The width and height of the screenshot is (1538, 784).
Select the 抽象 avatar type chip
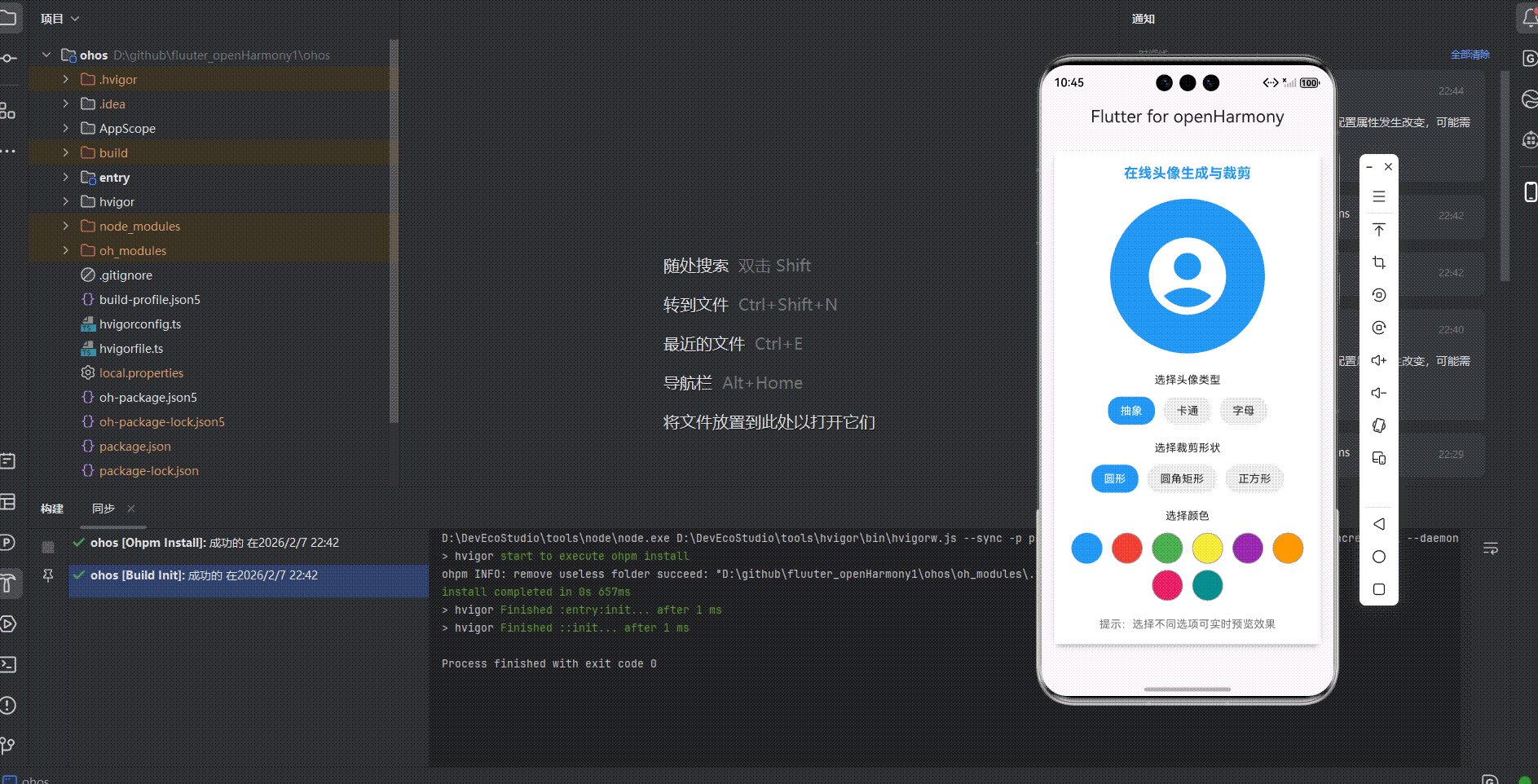[1131, 411]
